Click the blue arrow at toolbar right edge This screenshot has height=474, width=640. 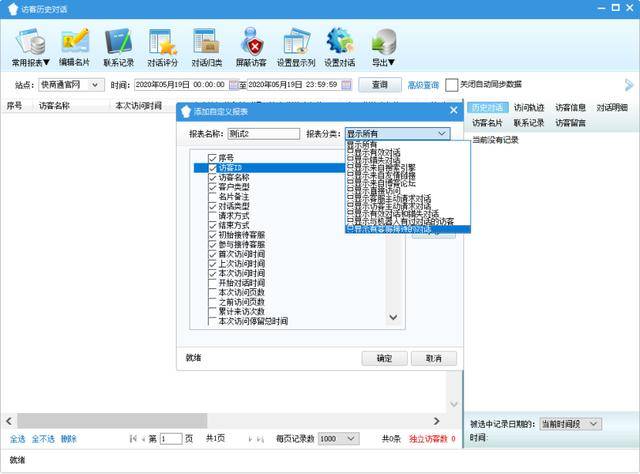[629, 85]
